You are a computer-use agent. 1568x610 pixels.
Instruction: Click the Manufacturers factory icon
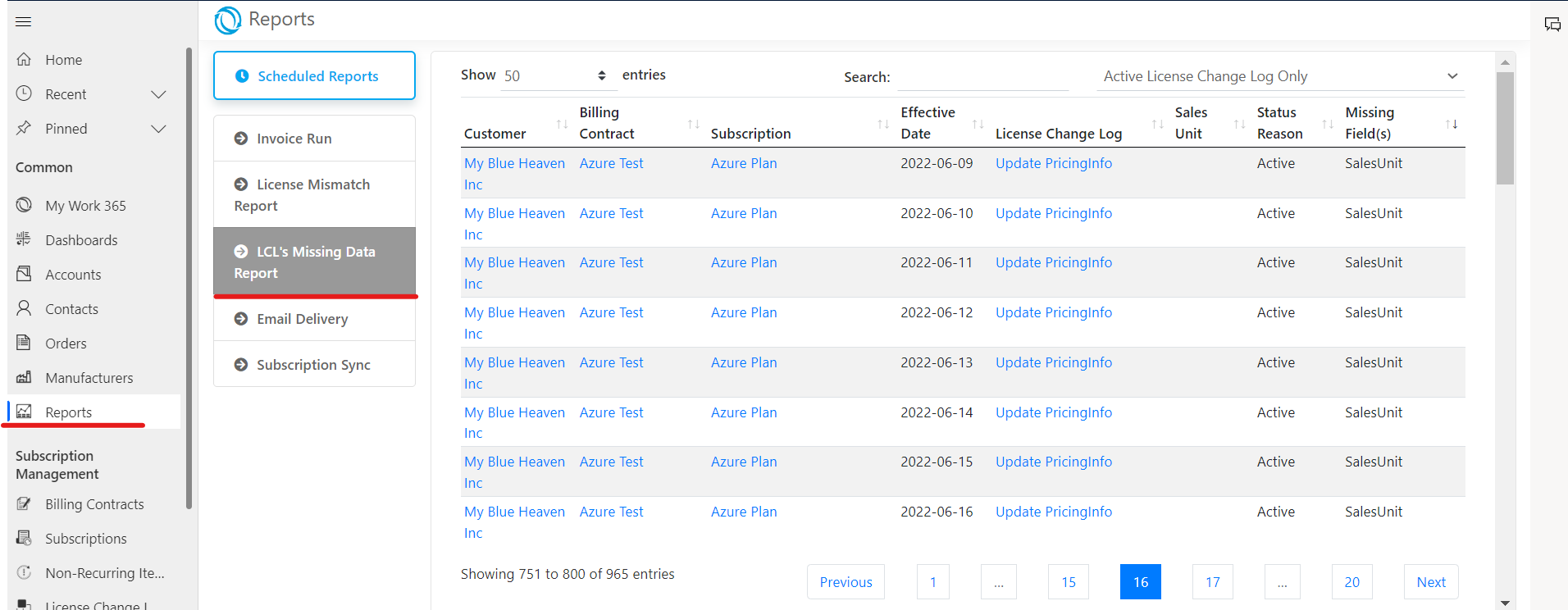pyautogui.click(x=24, y=377)
